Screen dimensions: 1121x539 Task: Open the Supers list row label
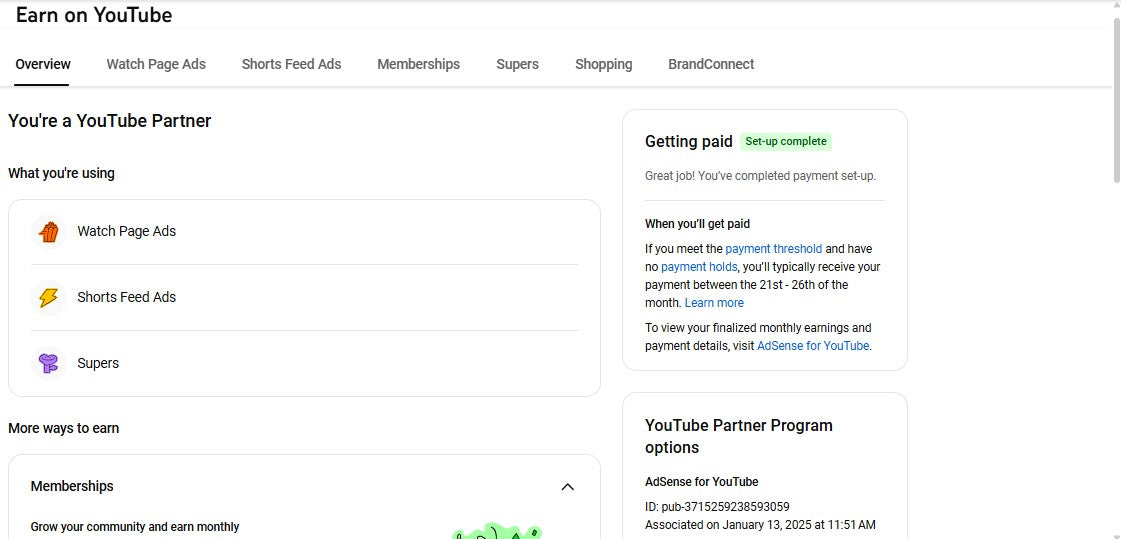click(x=98, y=364)
